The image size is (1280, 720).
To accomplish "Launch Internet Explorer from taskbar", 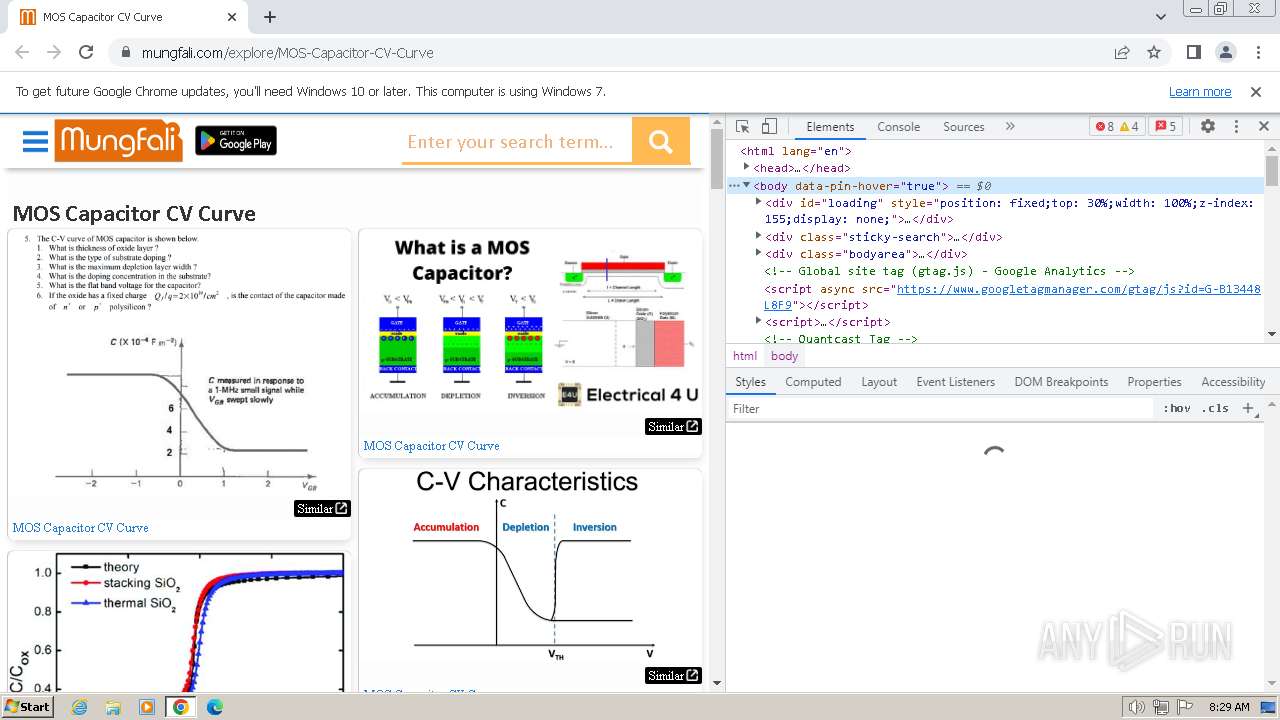I will 79,707.
